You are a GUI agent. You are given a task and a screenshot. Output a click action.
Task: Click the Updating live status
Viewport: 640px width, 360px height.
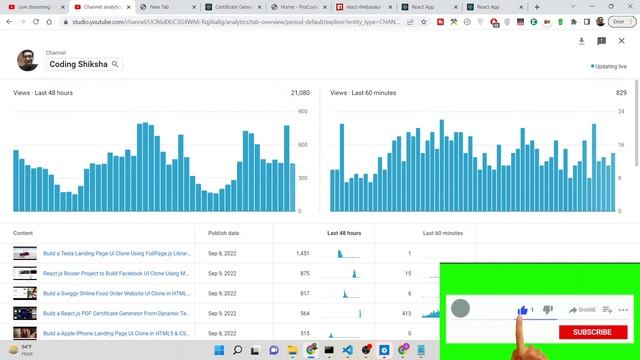coord(609,67)
